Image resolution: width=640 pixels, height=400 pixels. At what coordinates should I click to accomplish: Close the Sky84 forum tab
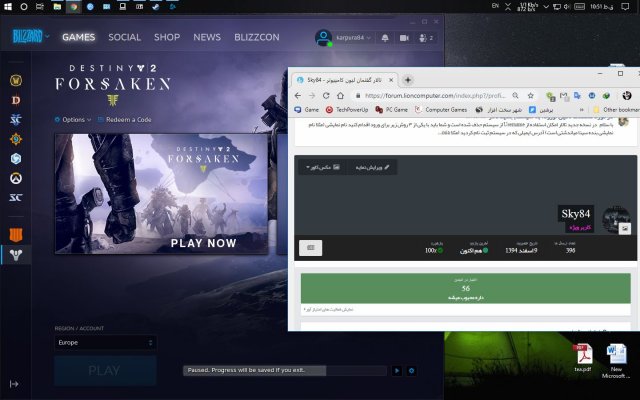pyautogui.click(x=391, y=80)
